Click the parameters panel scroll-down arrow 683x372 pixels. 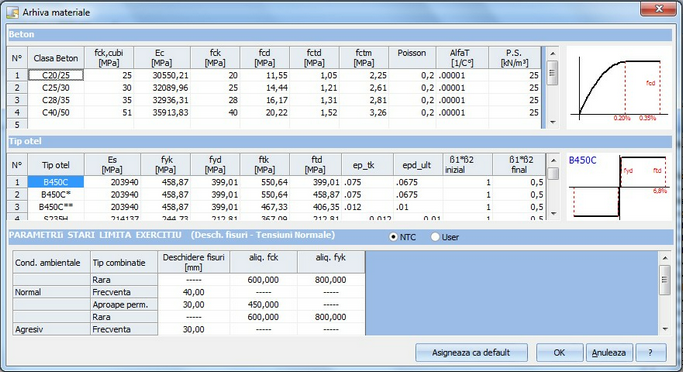(x=665, y=329)
